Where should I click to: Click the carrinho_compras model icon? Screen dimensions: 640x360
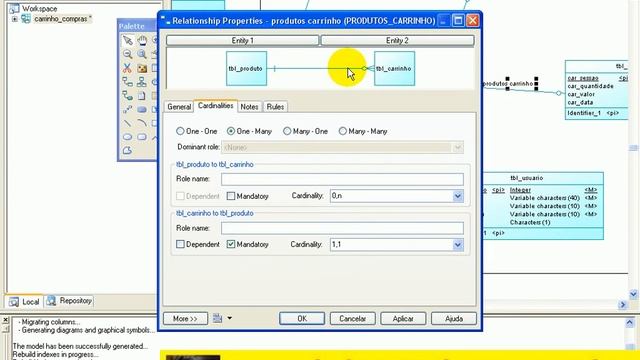pos(26,19)
